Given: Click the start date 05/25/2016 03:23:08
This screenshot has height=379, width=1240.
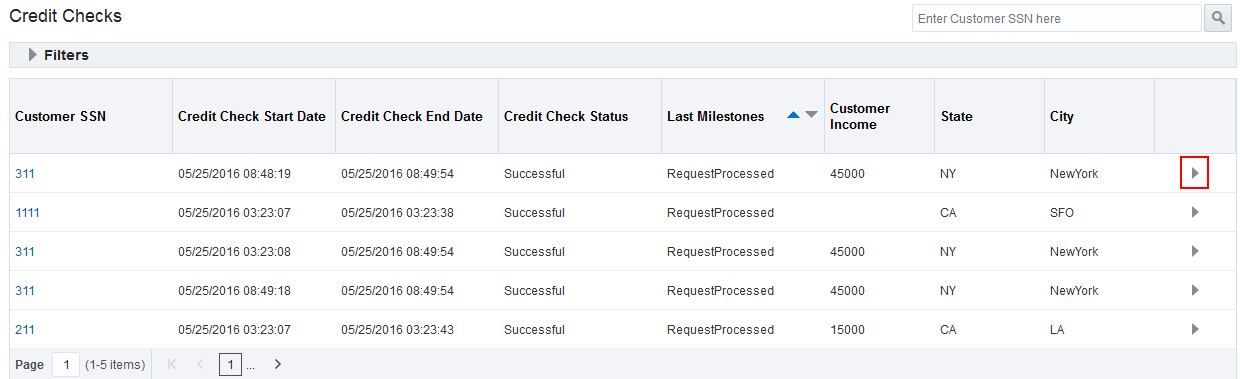Looking at the screenshot, I should coord(234,252).
